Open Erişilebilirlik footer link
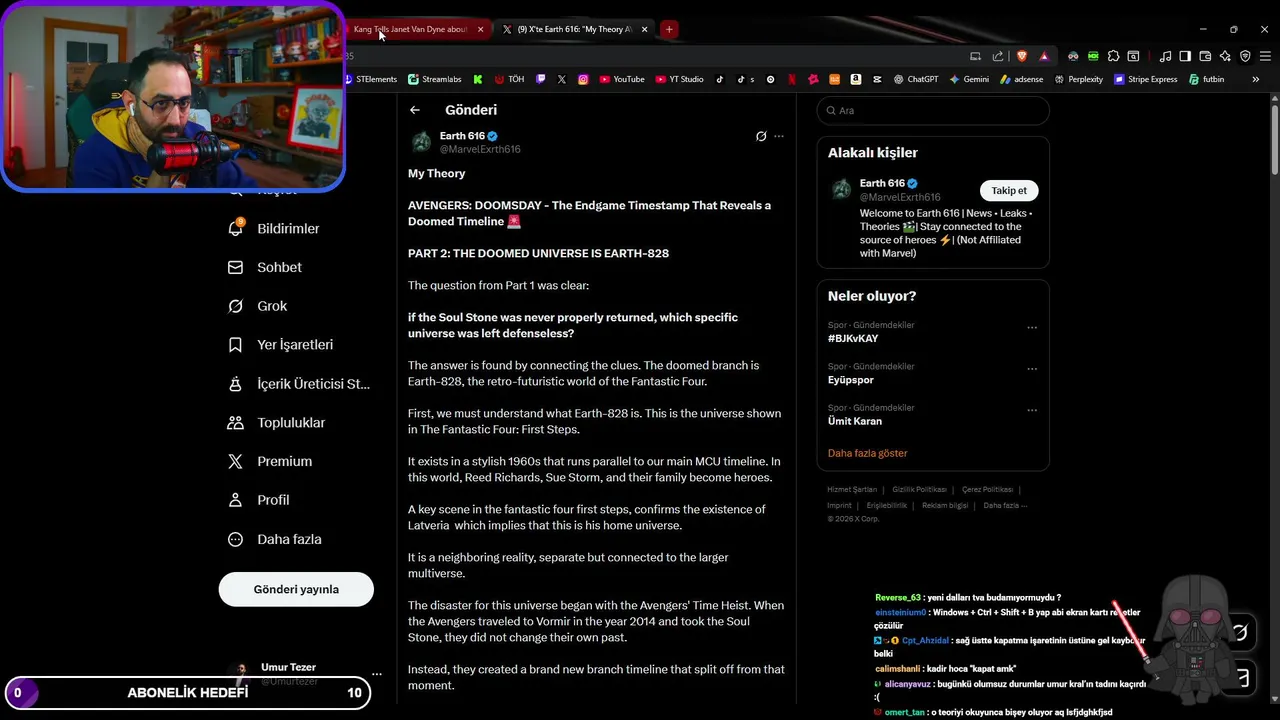The height and width of the screenshot is (720, 1280). click(x=887, y=505)
